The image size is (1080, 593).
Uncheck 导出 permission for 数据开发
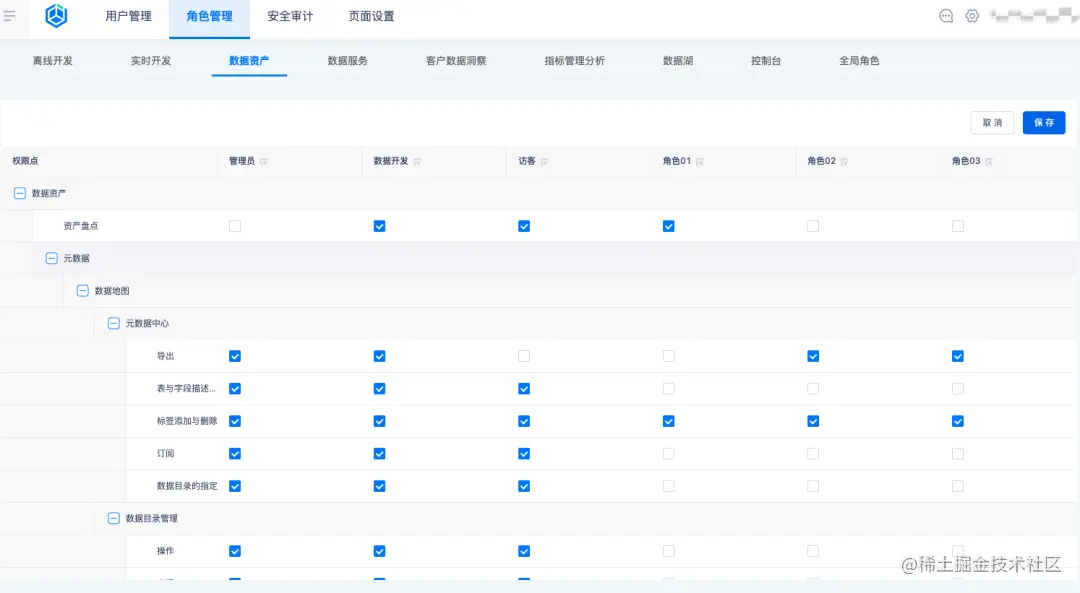point(379,356)
